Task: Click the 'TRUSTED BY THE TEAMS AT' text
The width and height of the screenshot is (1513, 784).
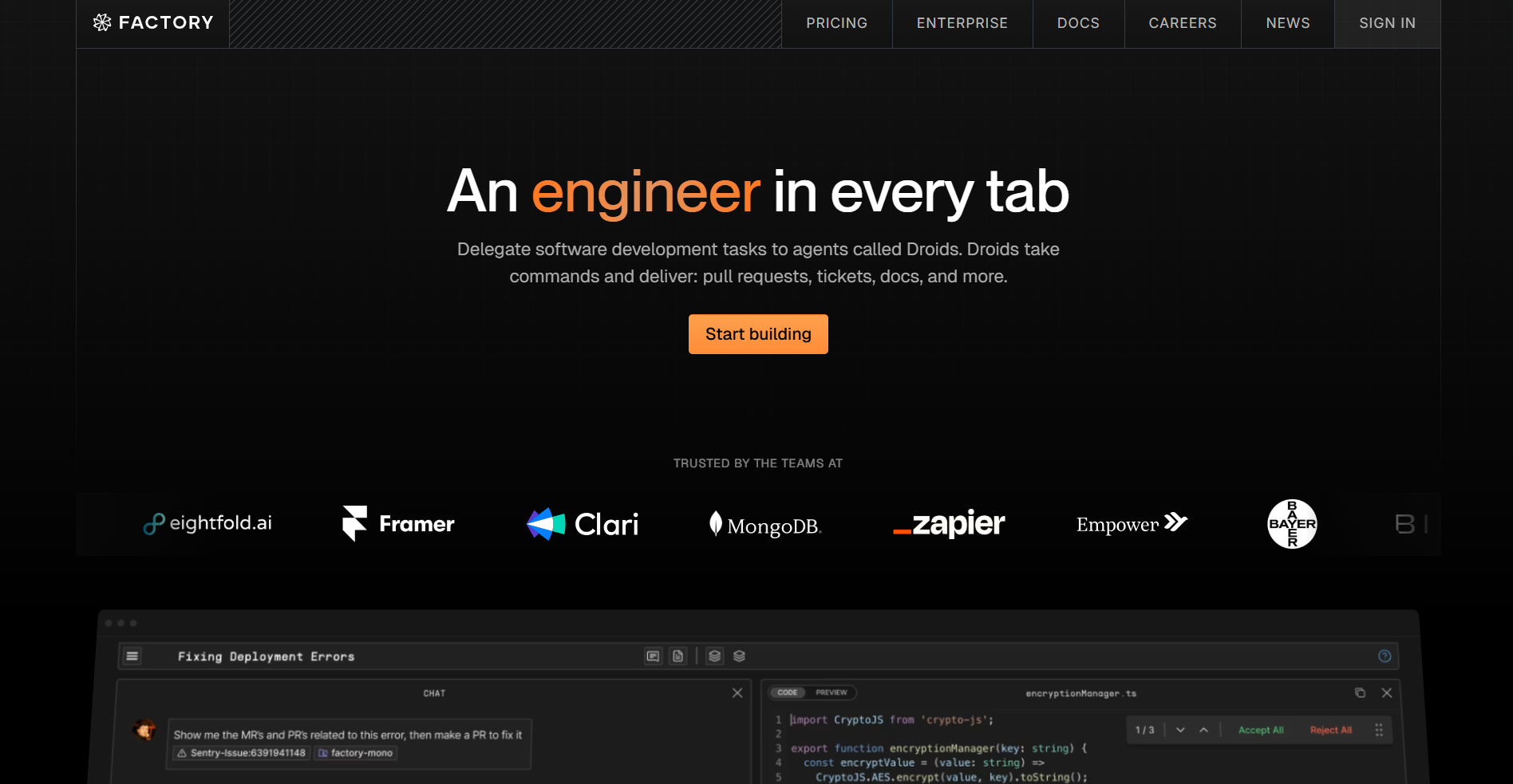Action: tap(758, 463)
